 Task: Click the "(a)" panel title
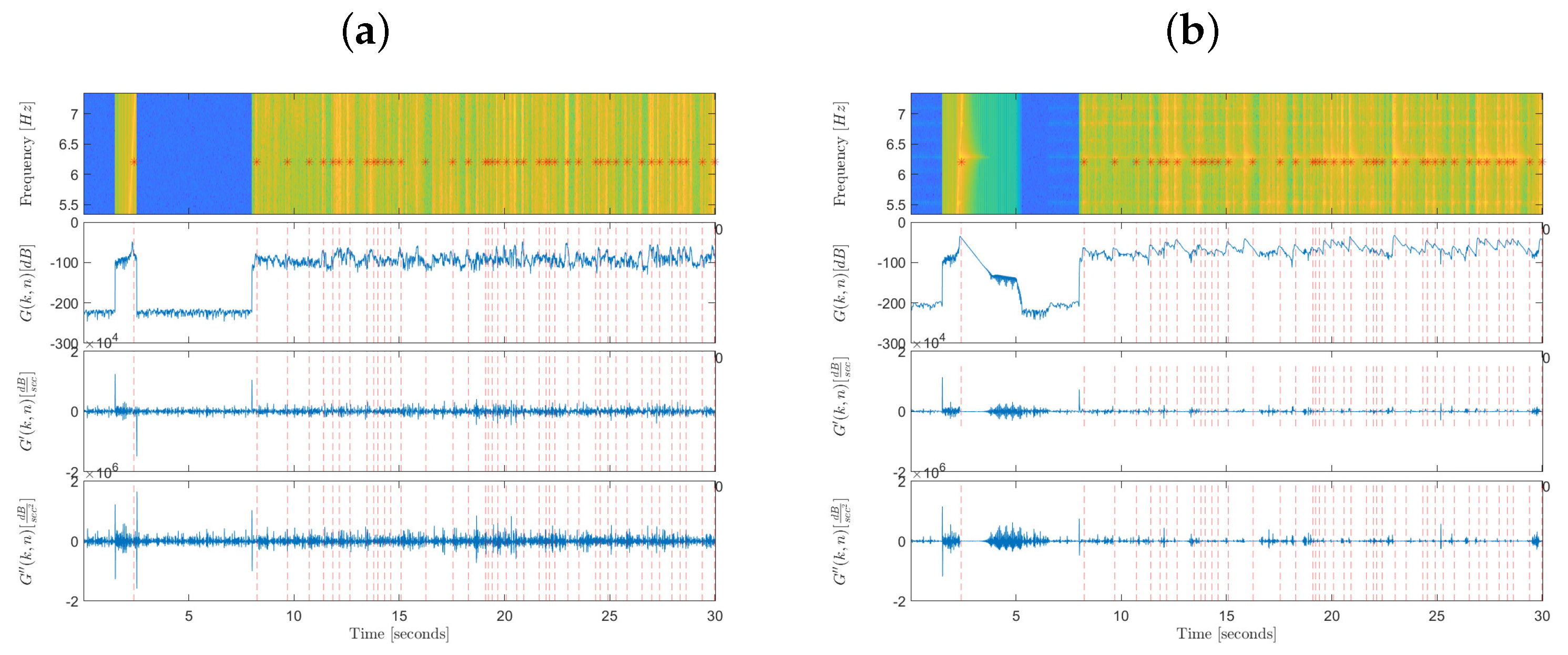coord(365,32)
